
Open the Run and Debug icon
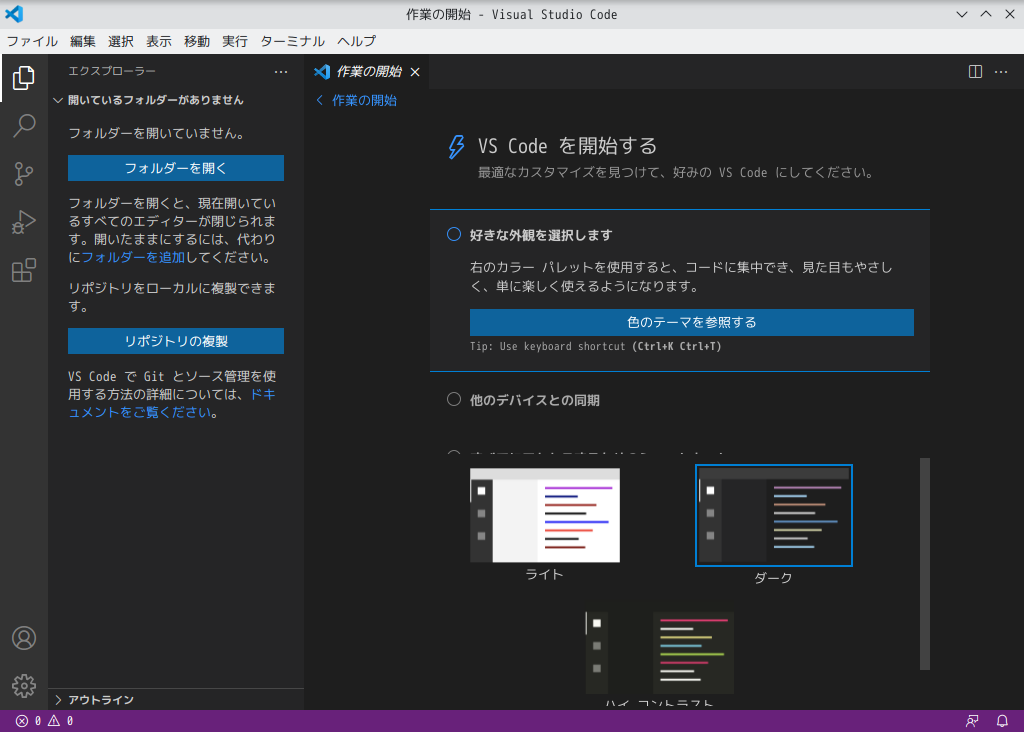[x=24, y=222]
